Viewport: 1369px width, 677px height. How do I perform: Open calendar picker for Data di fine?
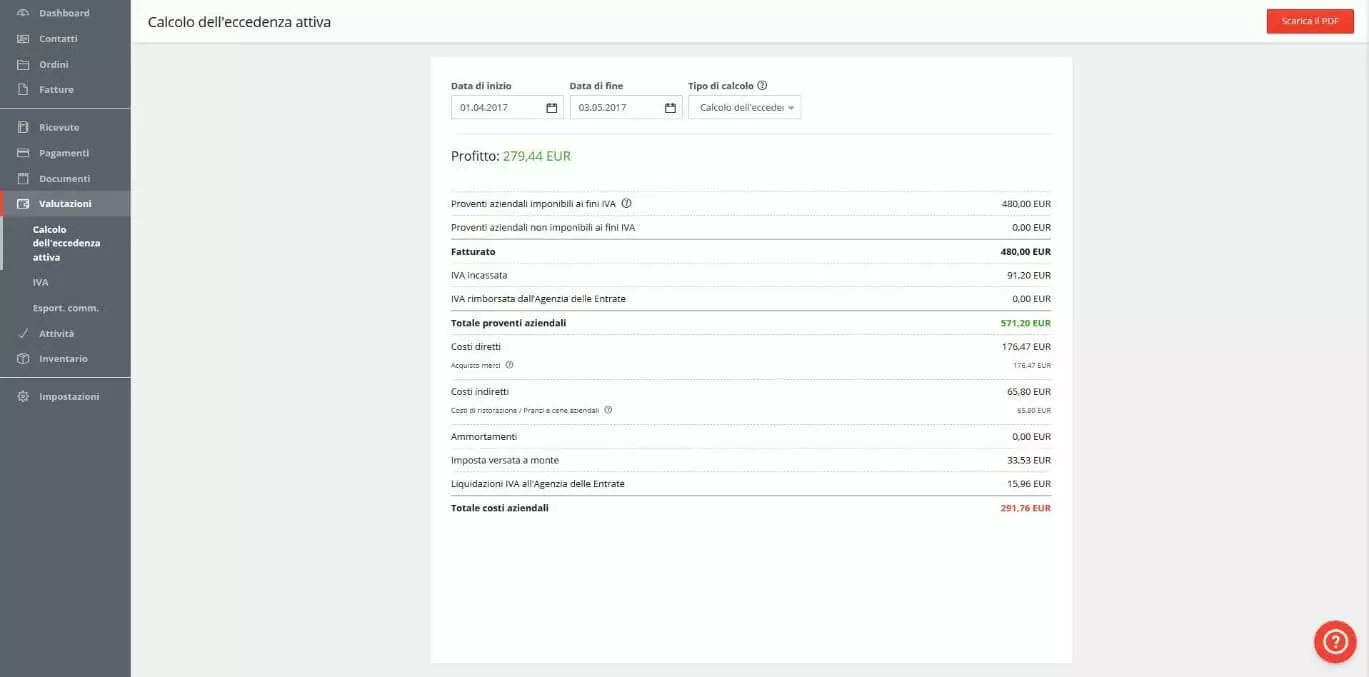point(670,108)
